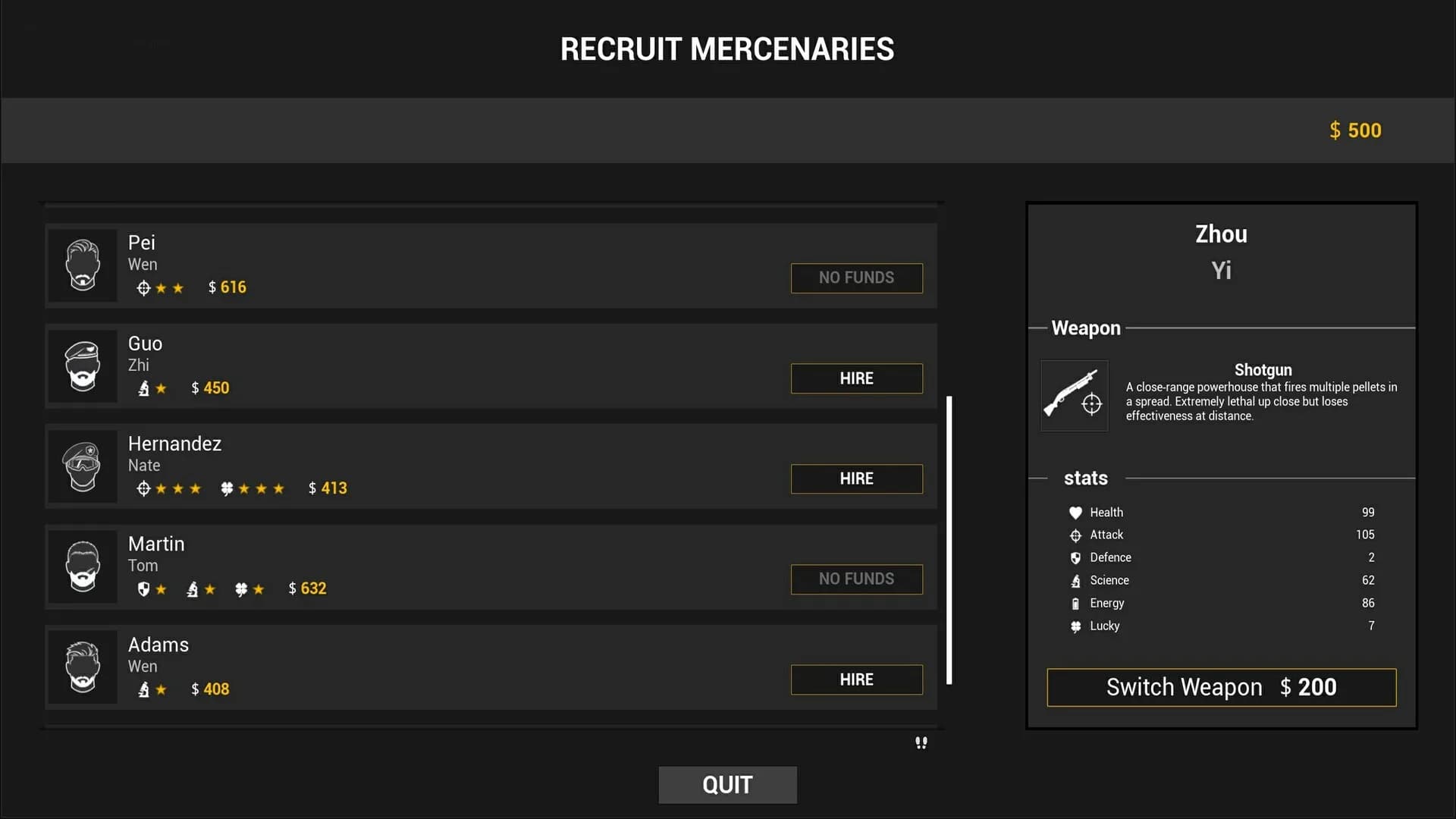Click Switch Weapon $200 button

tap(1221, 687)
